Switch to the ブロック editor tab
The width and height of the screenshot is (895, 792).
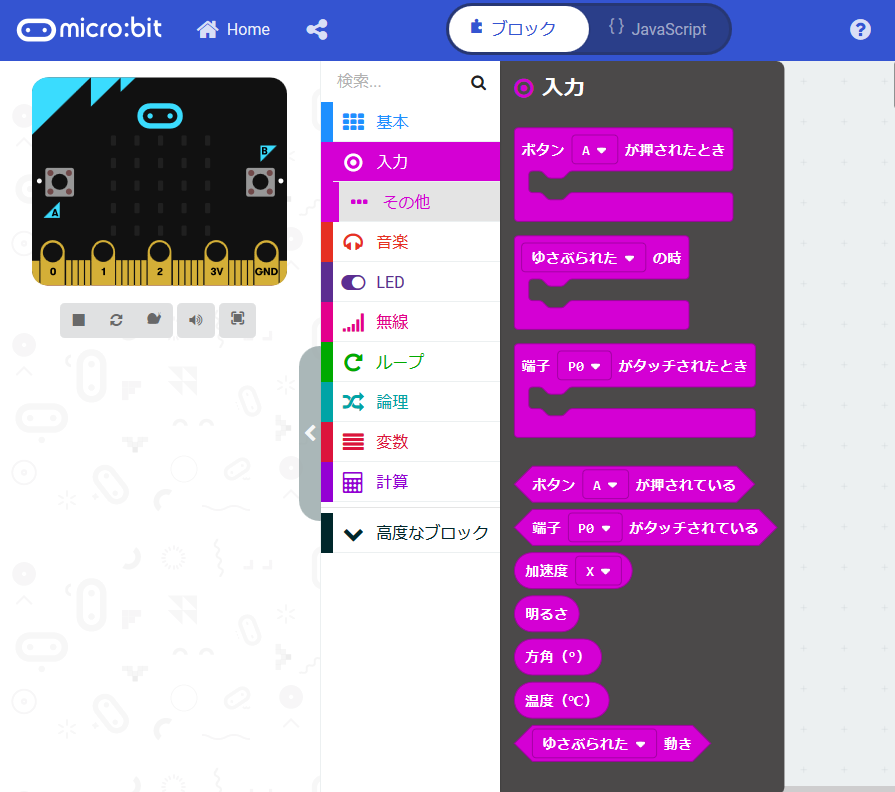coord(518,29)
